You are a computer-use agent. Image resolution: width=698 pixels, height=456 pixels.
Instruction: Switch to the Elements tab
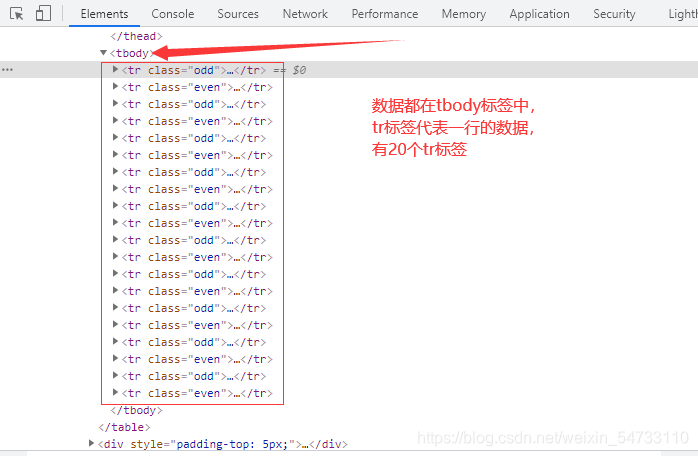coord(104,14)
